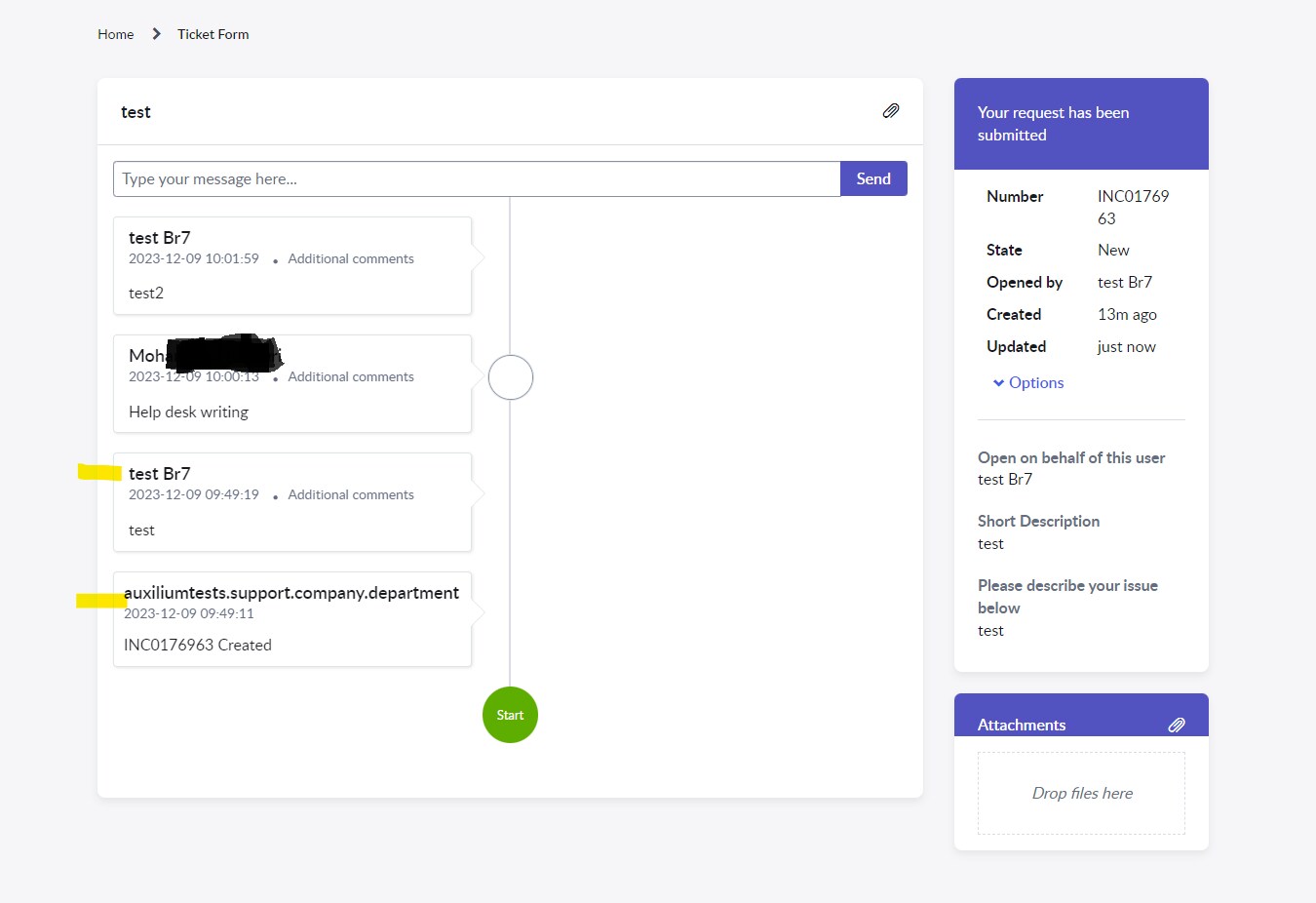The width and height of the screenshot is (1316, 903).
Task: Click the 'Additional comments' label on the latest entry
Action: pos(351,258)
